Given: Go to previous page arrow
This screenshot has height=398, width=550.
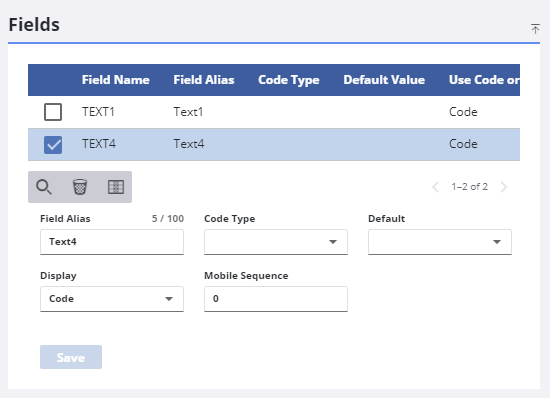Looking at the screenshot, I should click(x=436, y=187).
